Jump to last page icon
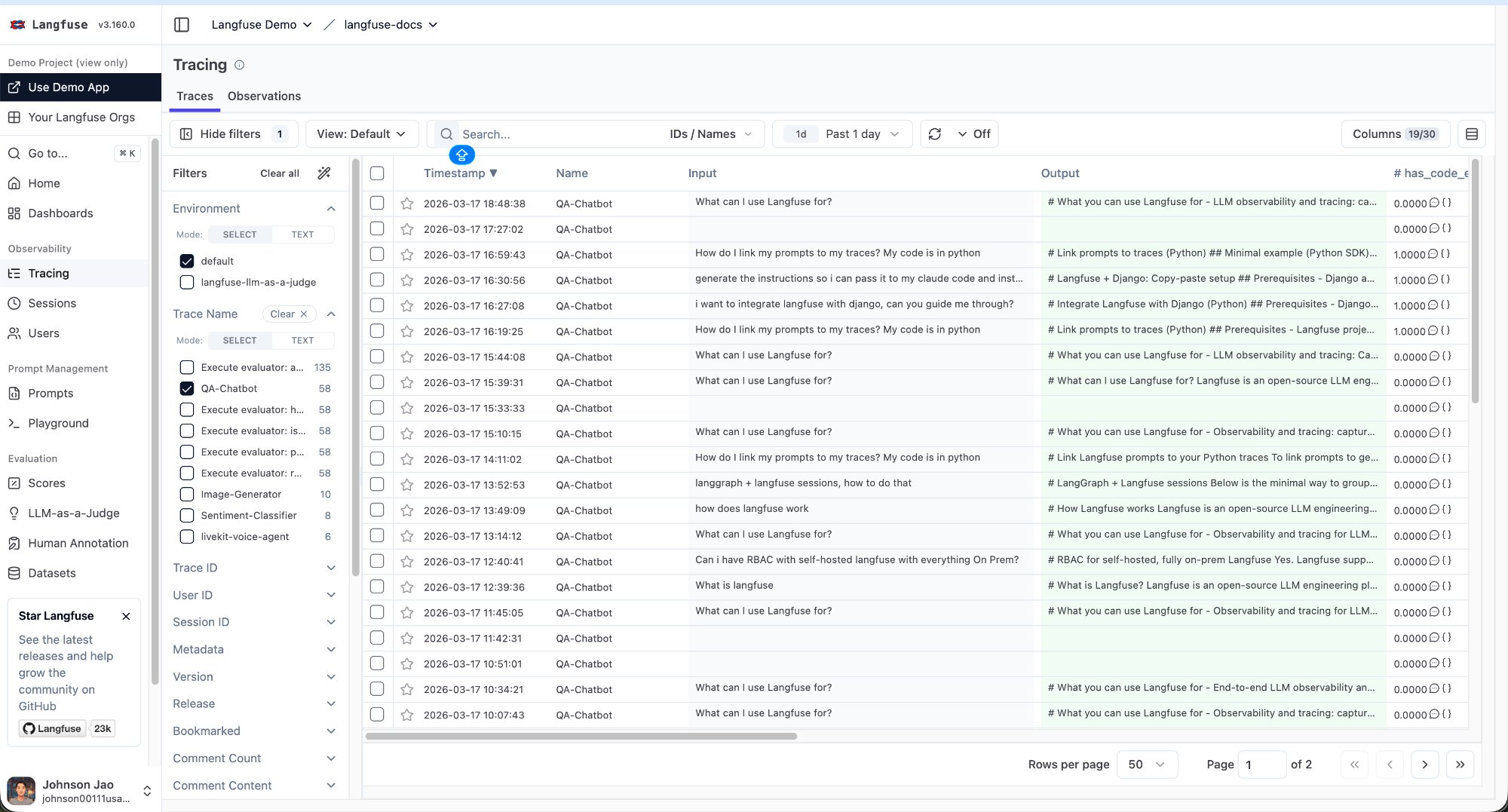Viewport: 1508px width, 812px height. tap(1460, 765)
